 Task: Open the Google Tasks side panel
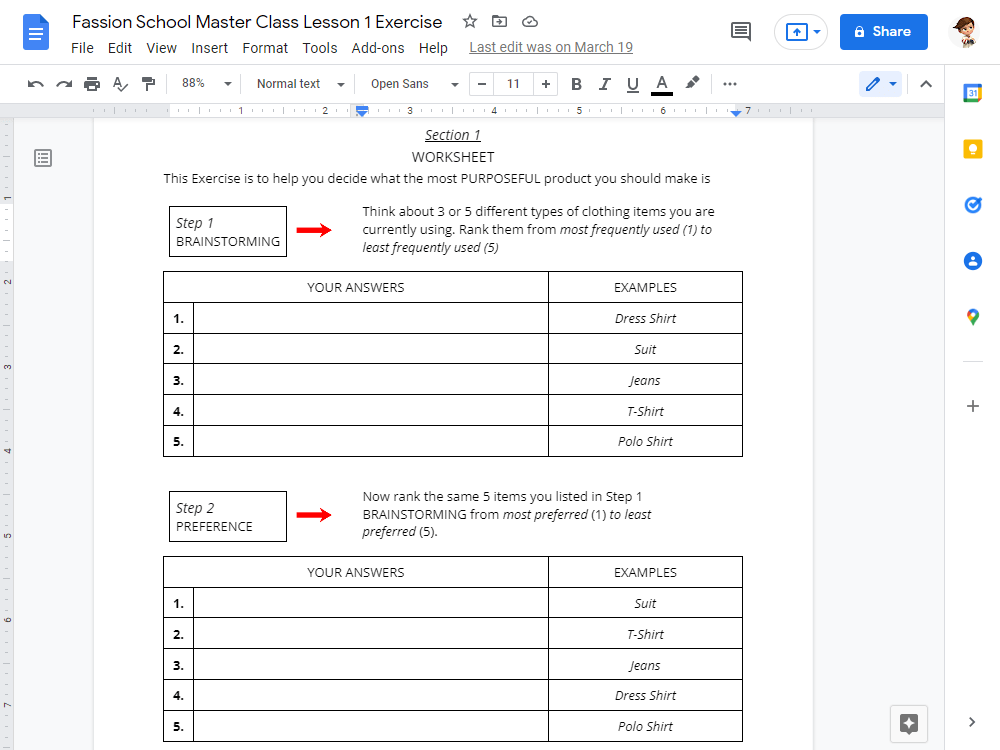tap(973, 205)
